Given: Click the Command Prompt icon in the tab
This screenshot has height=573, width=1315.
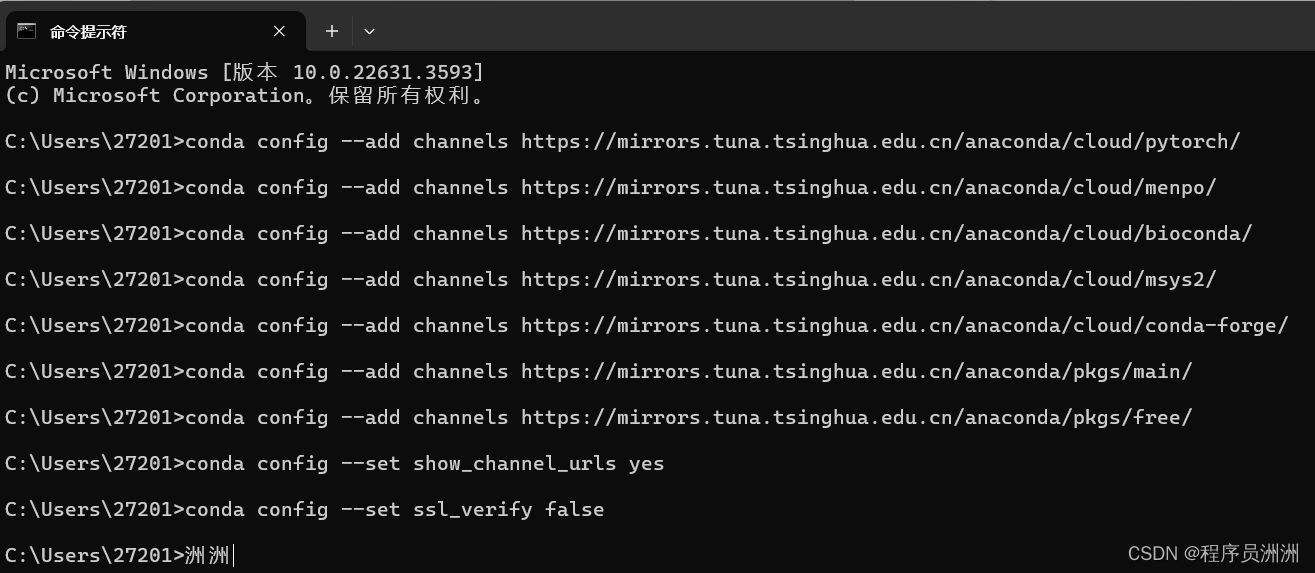Looking at the screenshot, I should 26,31.
